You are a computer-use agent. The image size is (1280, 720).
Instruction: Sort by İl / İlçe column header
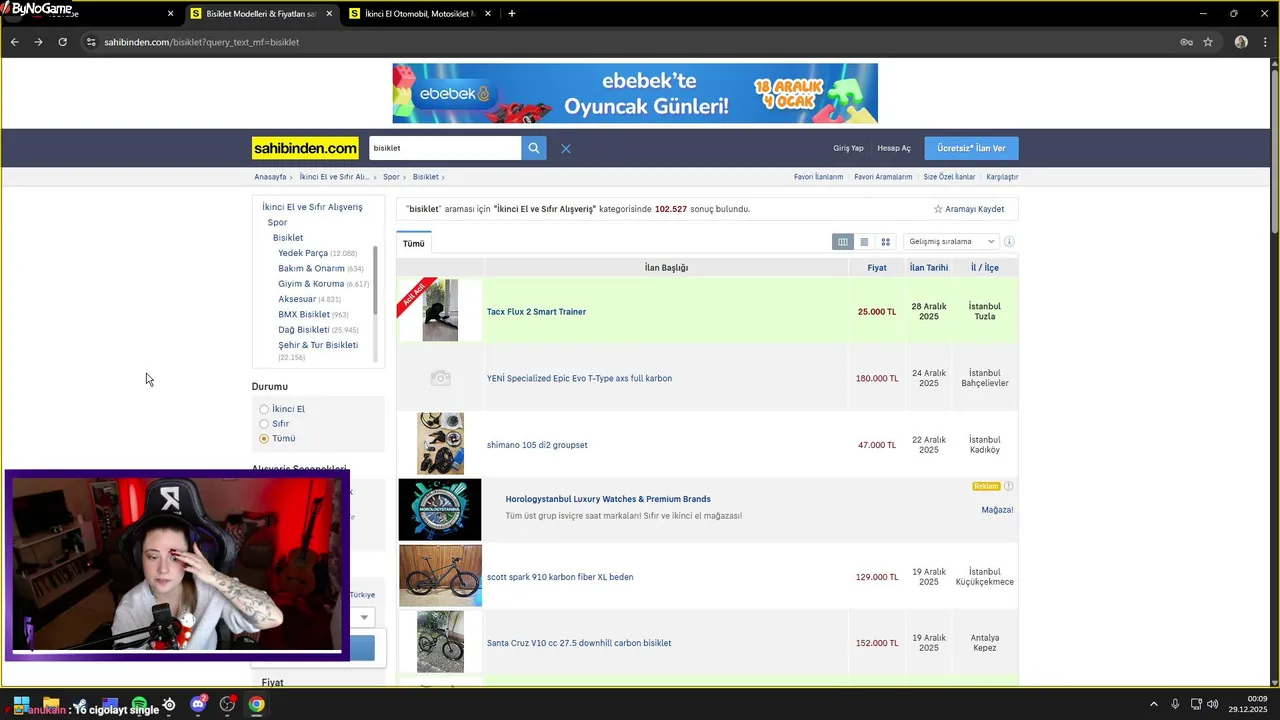click(x=985, y=268)
